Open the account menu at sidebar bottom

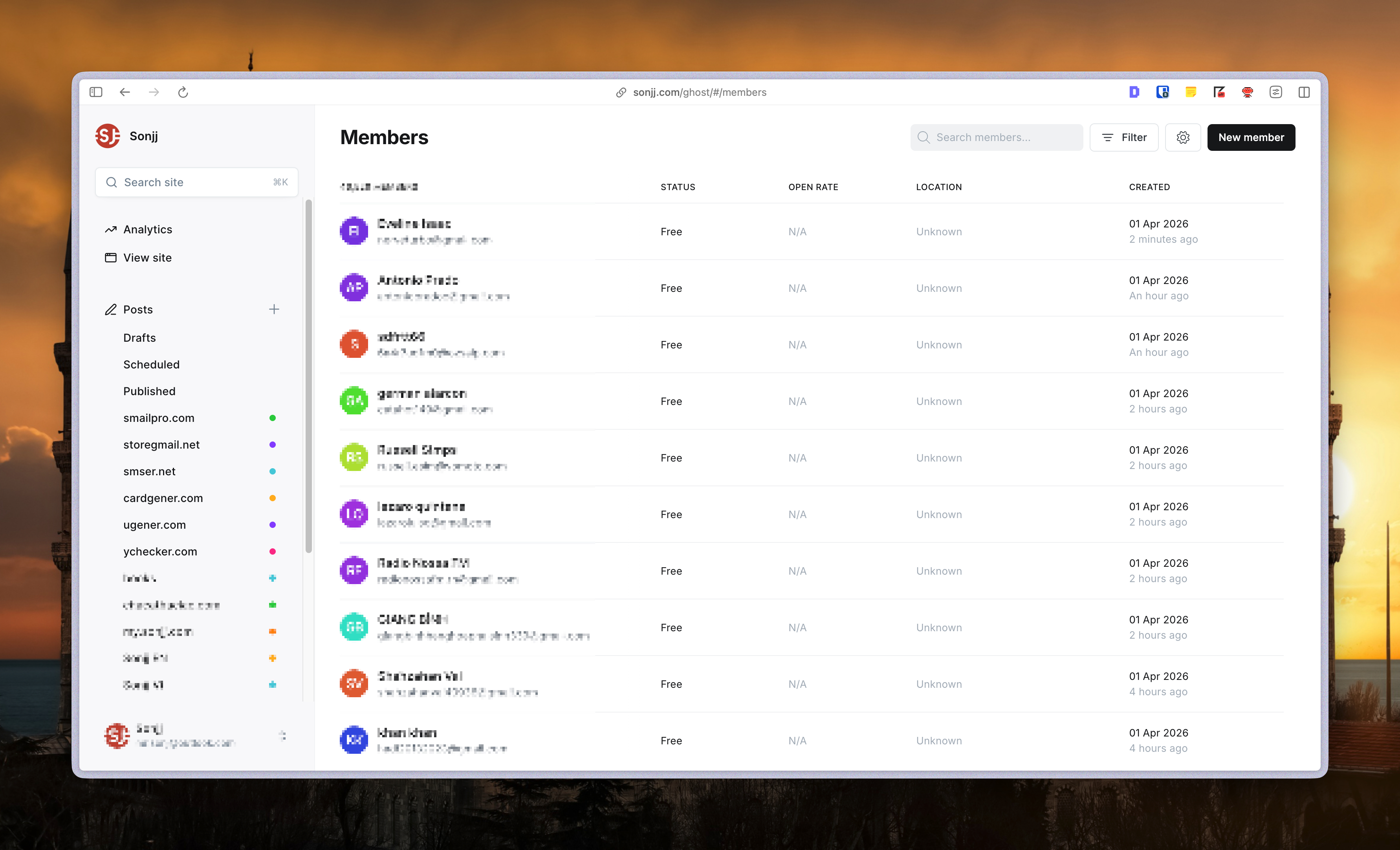tap(283, 736)
